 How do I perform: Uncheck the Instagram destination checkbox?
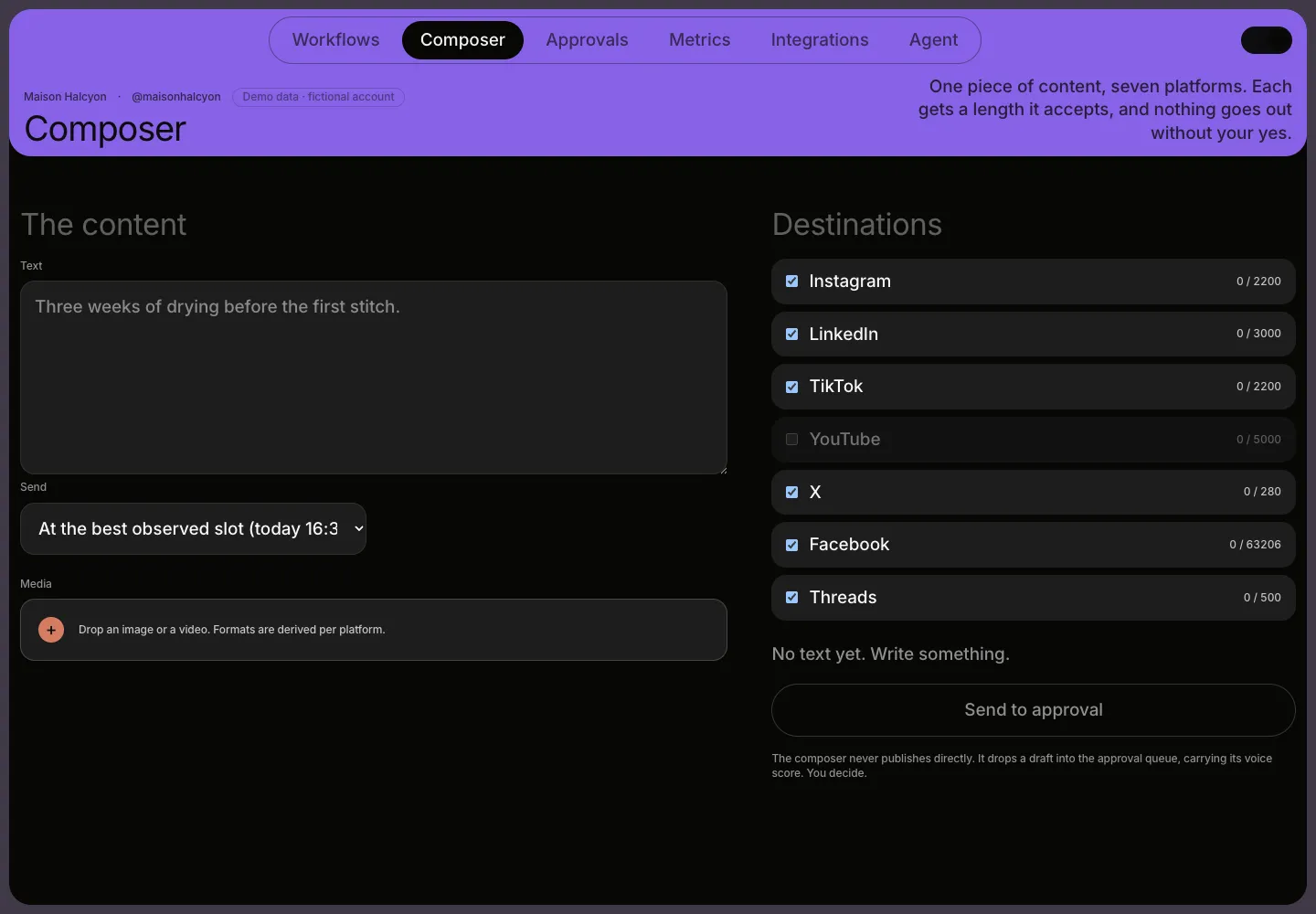[x=791, y=282]
